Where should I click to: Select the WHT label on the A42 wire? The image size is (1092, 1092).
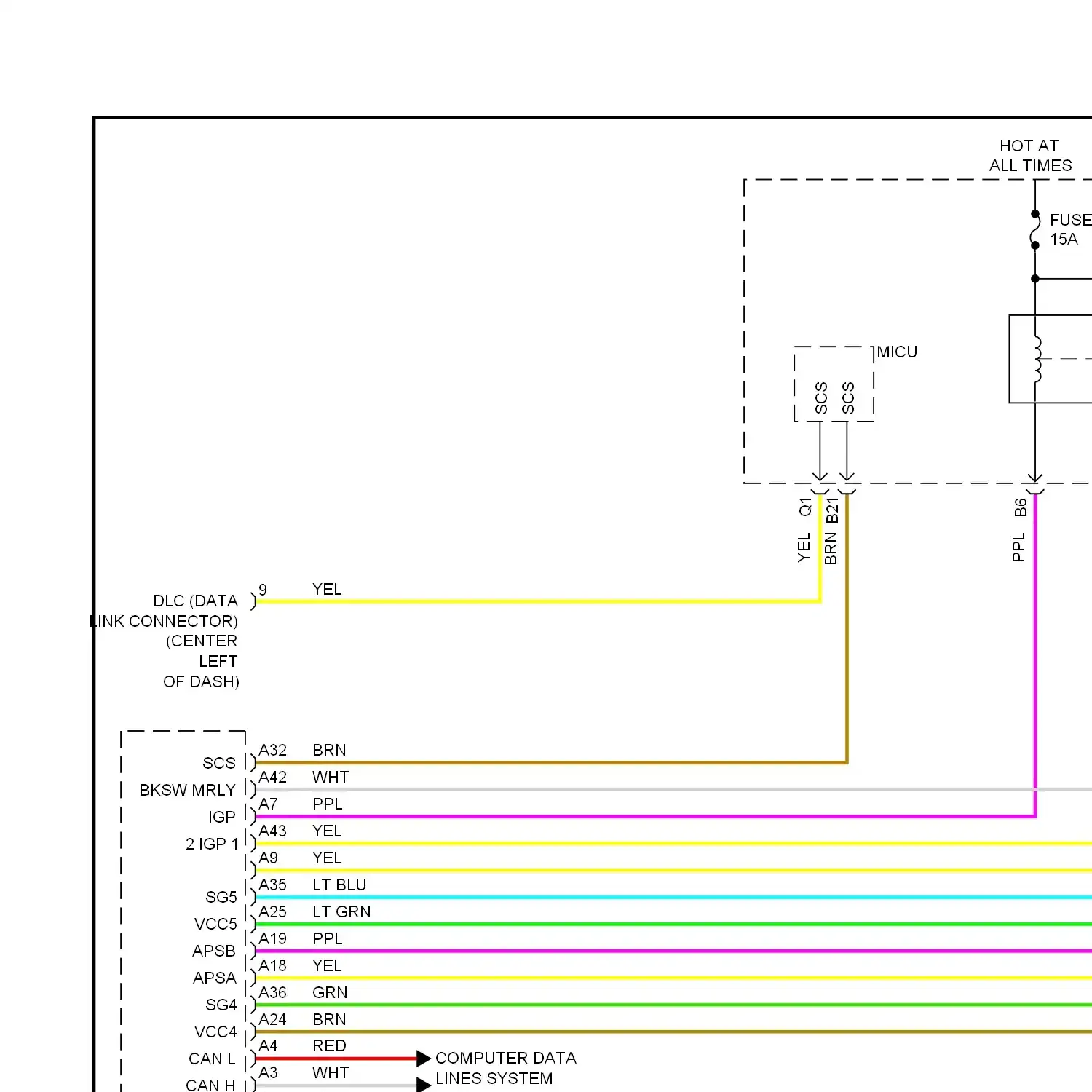coord(331,778)
